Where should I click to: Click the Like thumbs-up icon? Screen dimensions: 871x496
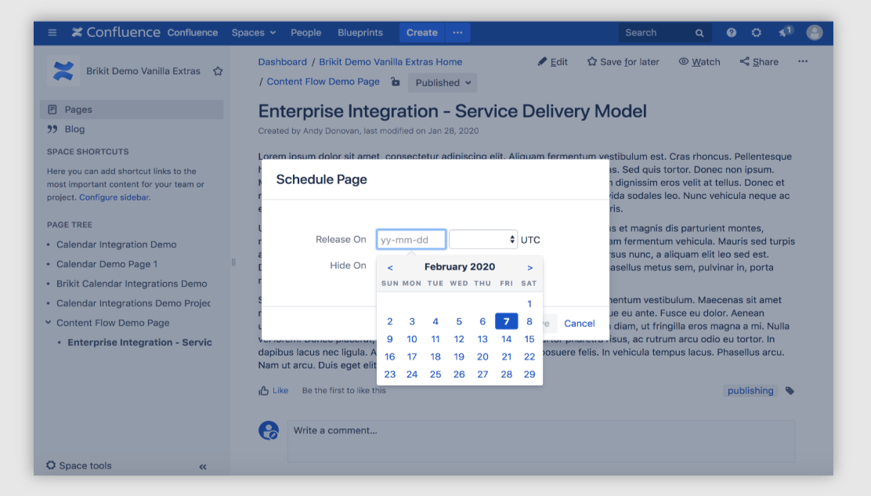tap(263, 390)
